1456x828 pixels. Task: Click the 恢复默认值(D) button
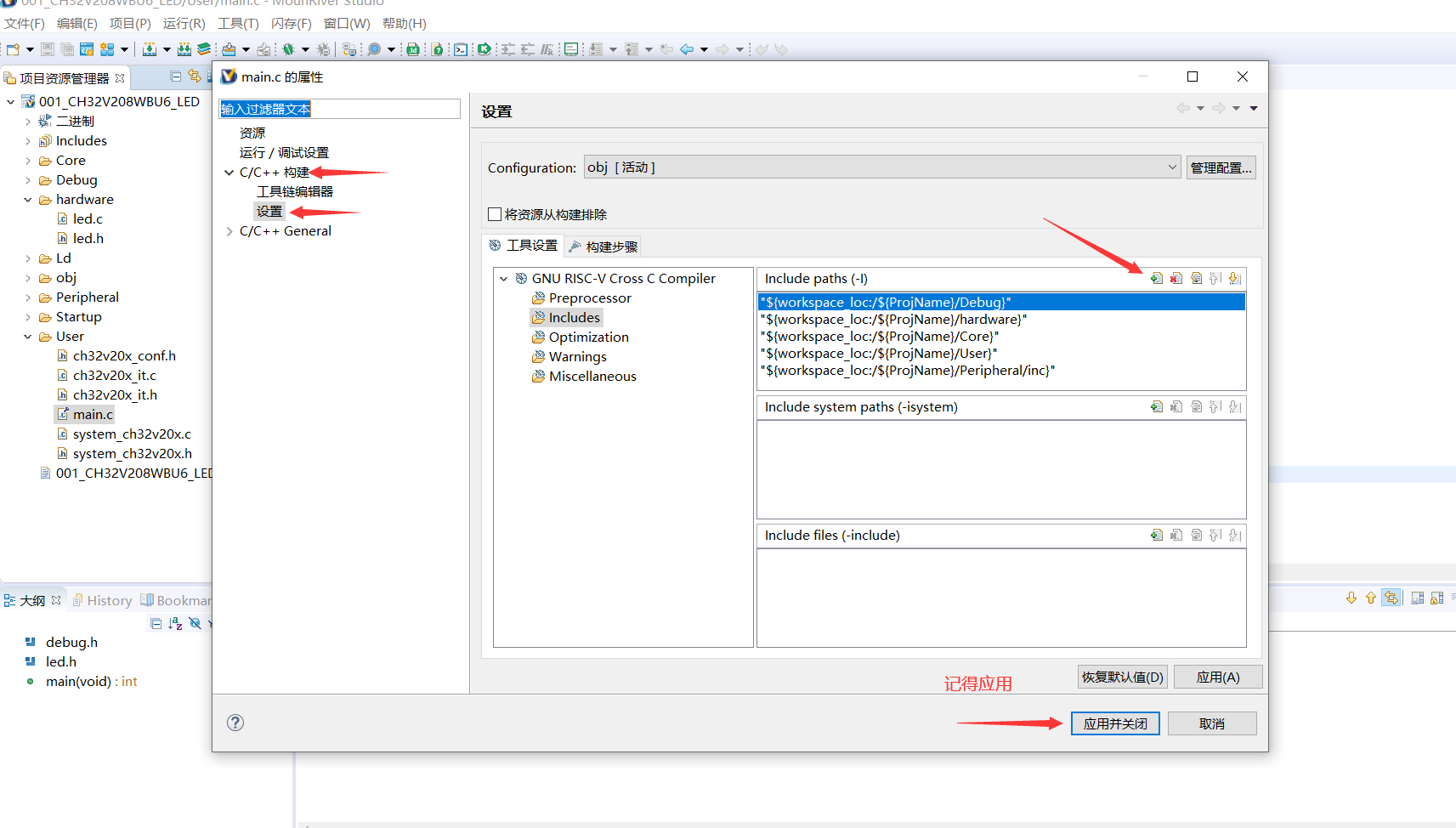click(1122, 677)
